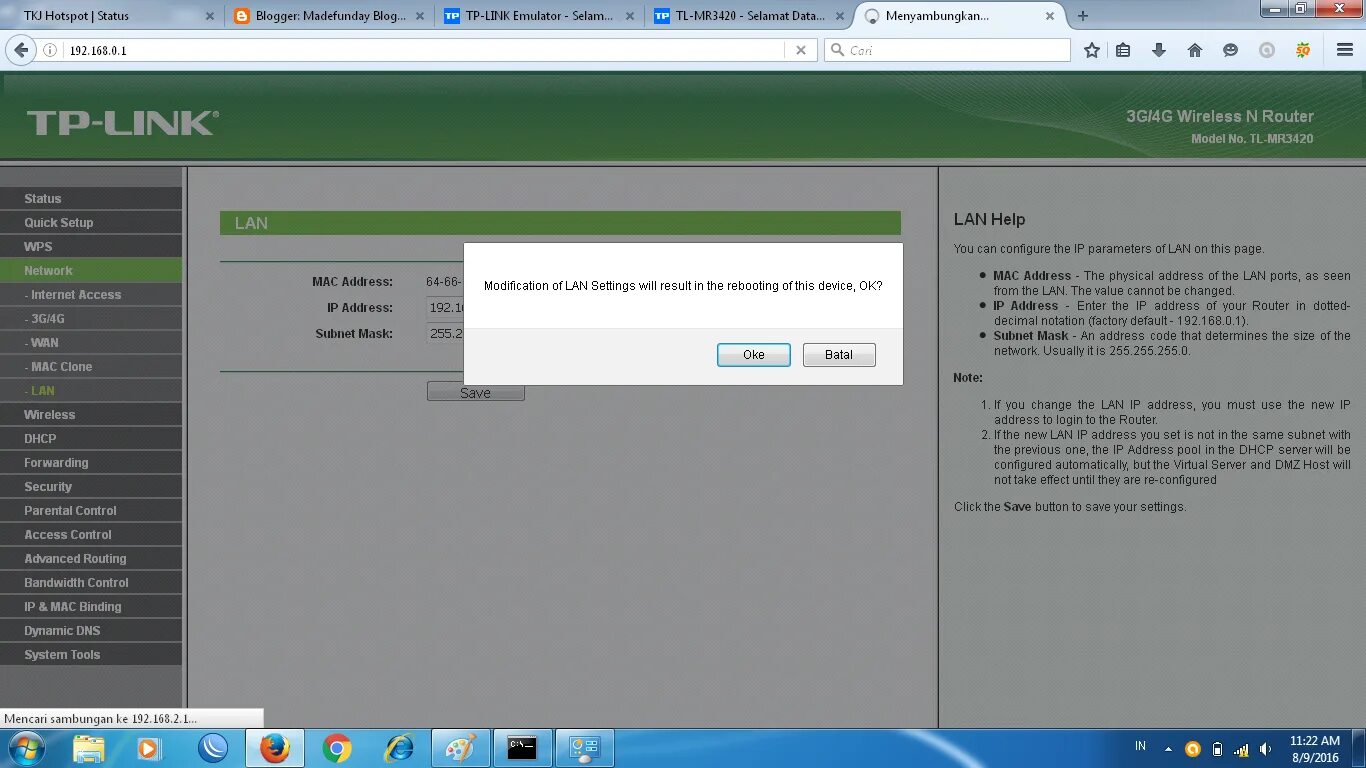This screenshot has width=1366, height=768.
Task: Open Winbox blue icon in taskbar
Action: (212, 748)
